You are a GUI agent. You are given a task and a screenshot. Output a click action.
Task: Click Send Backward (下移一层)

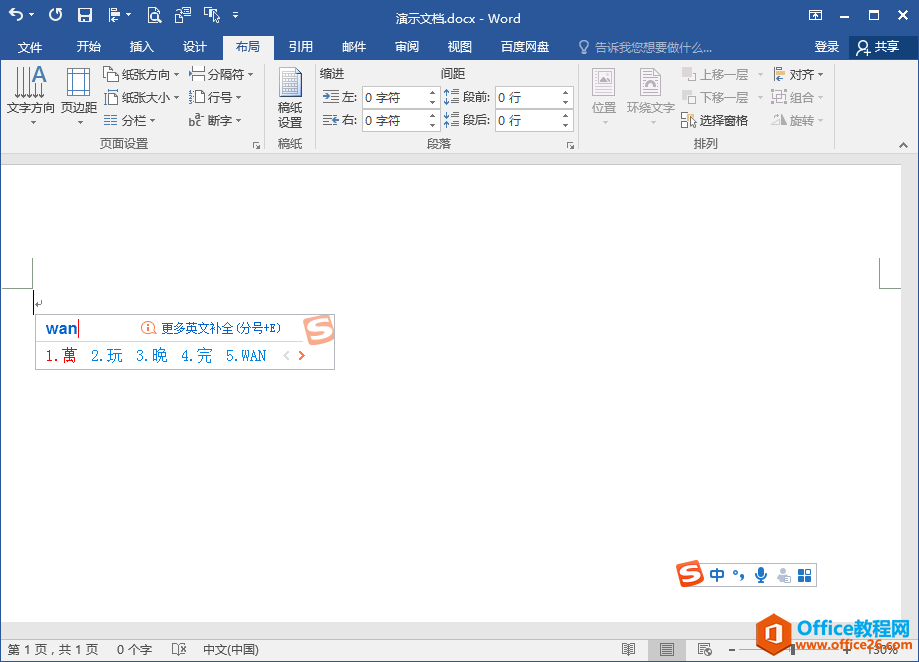tap(715, 97)
